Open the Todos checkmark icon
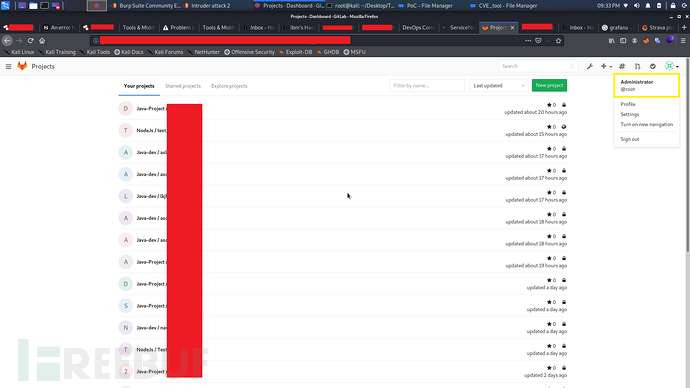 coord(653,66)
